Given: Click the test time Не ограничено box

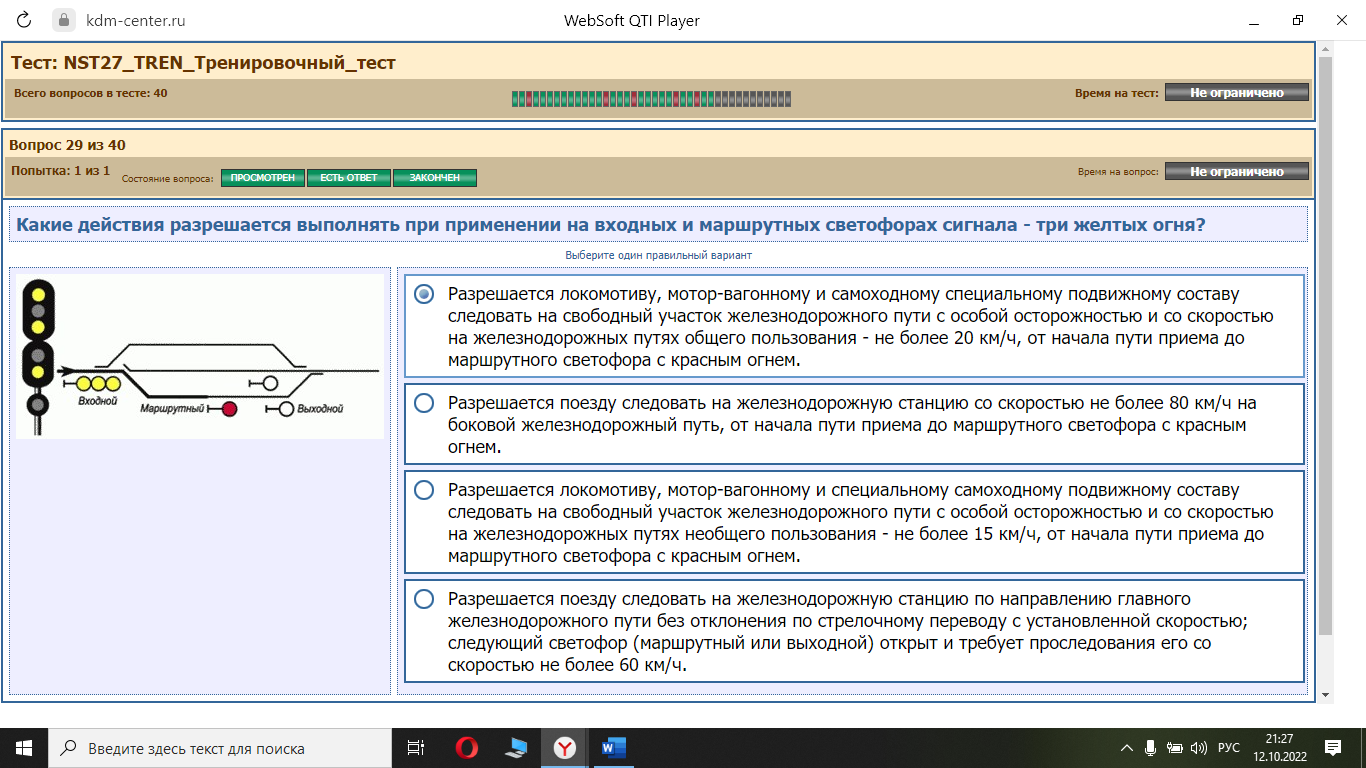Looking at the screenshot, I should point(1236,93).
